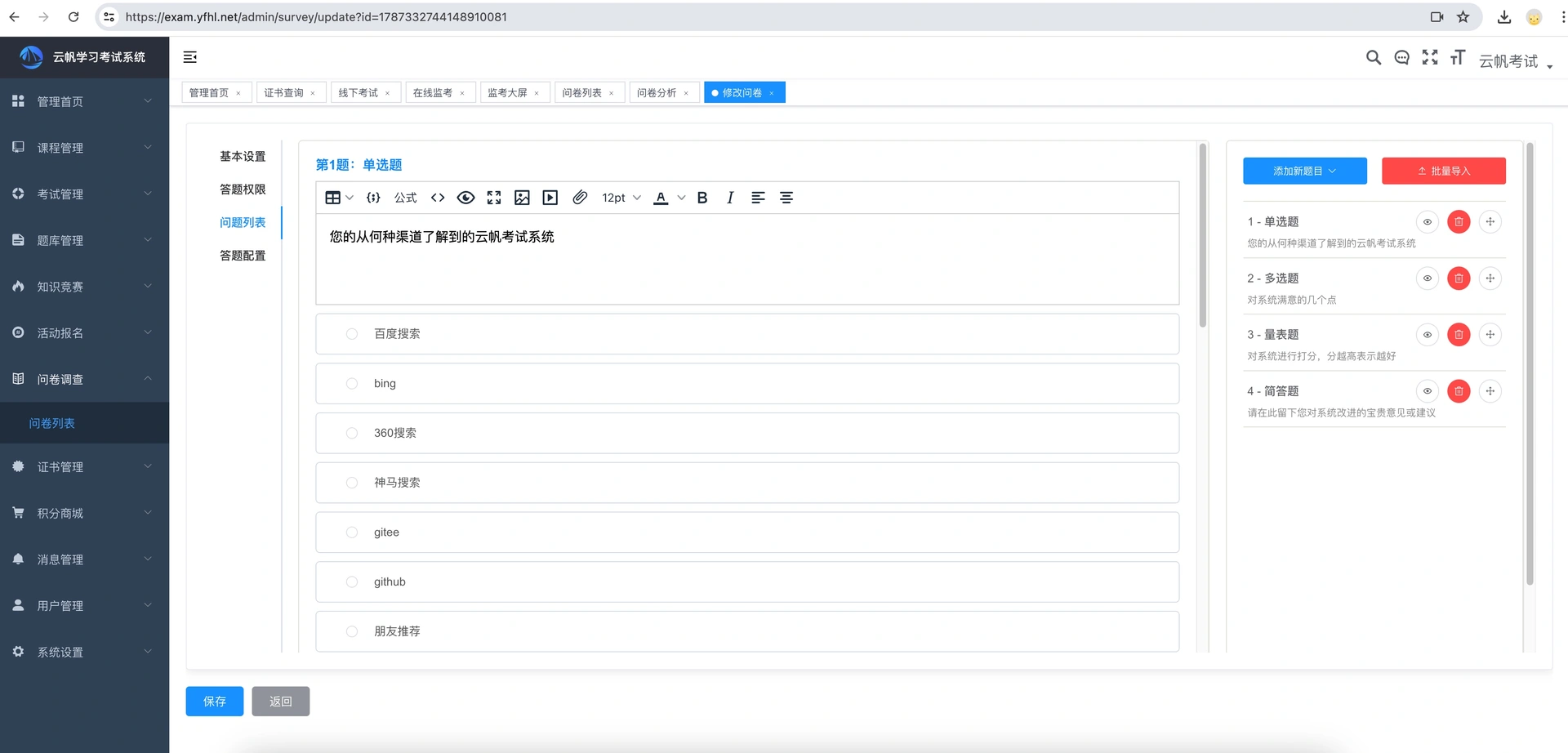
Task: Collapse the sidebar with hamburger icon
Action: [x=190, y=57]
